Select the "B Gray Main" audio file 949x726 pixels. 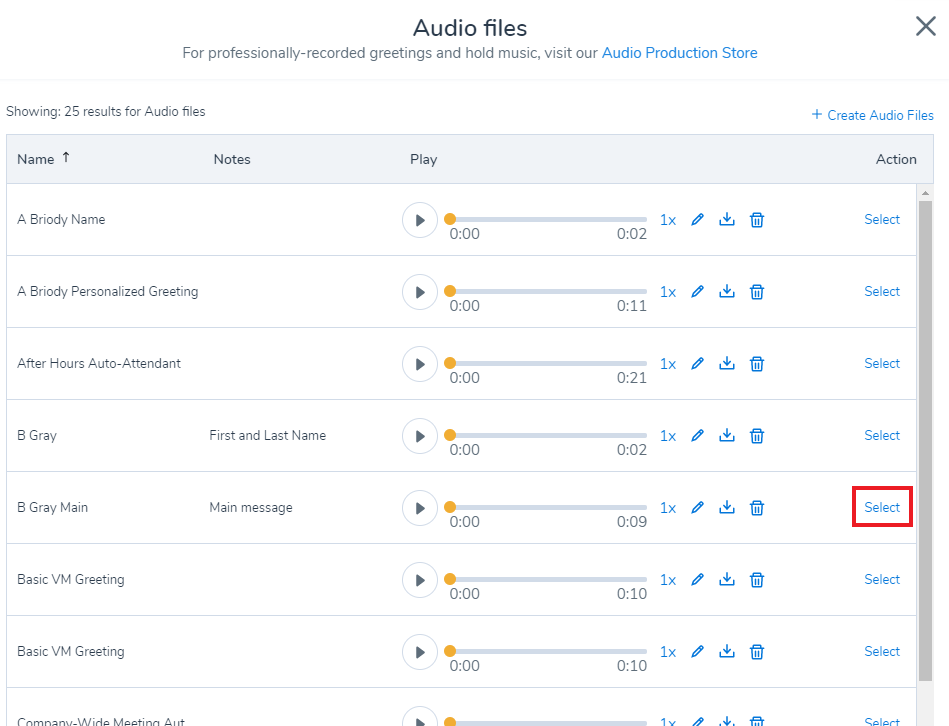pyautogui.click(x=882, y=507)
